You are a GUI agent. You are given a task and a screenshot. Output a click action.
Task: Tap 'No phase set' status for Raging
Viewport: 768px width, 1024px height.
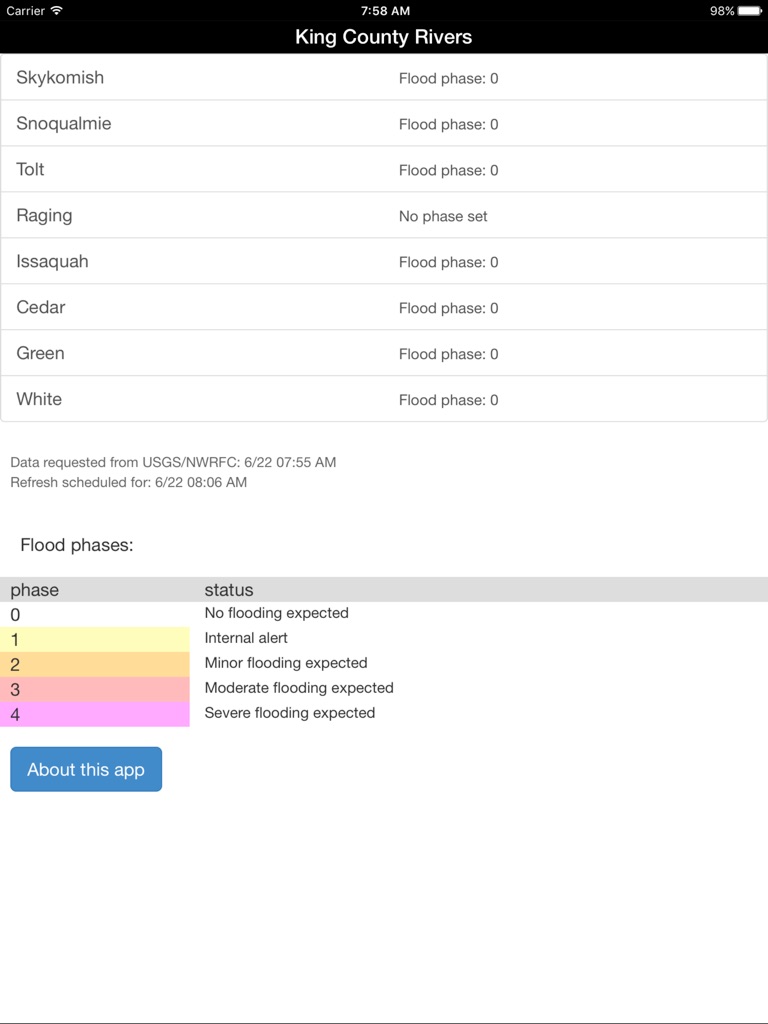click(443, 216)
